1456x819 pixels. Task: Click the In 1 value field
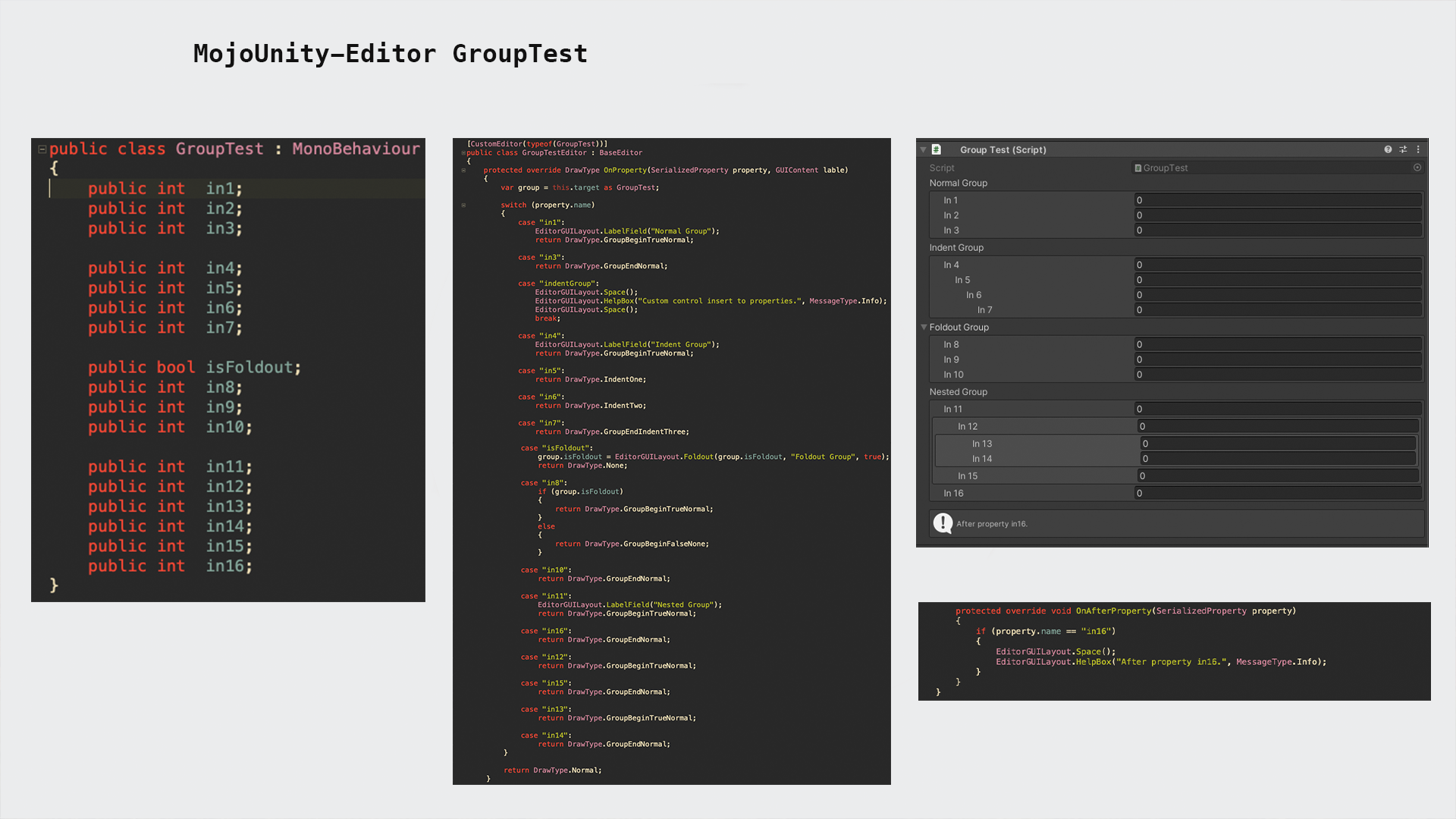1278,200
